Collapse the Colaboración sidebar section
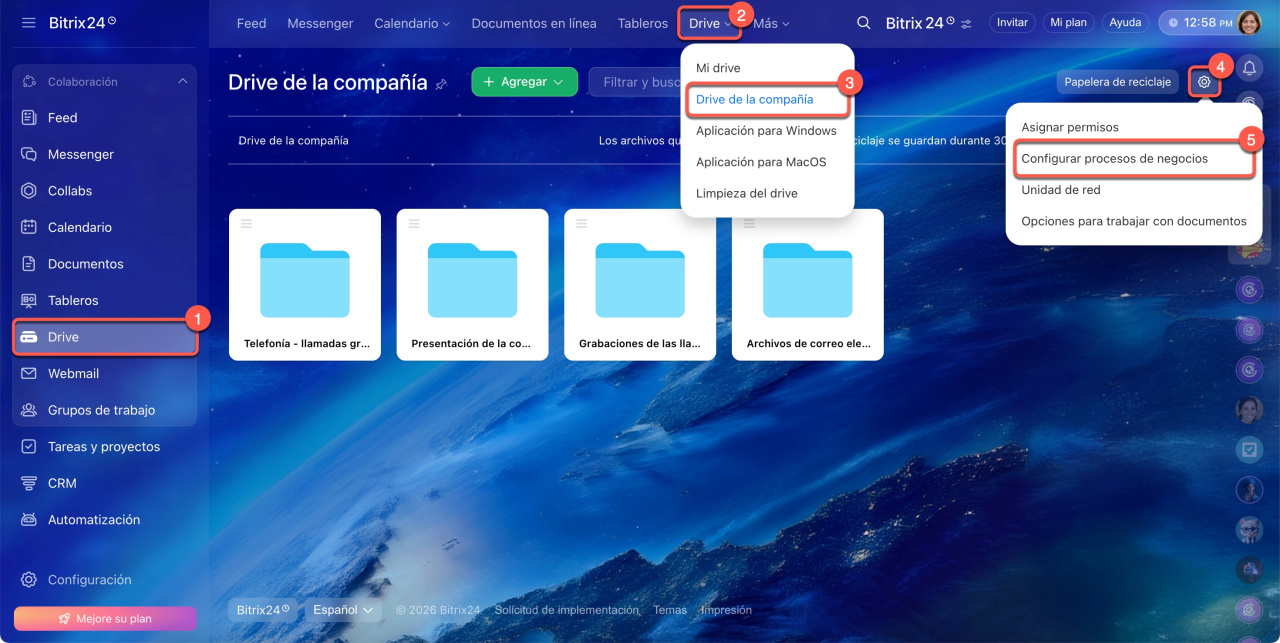This screenshot has width=1280, height=643. pyautogui.click(x=182, y=82)
